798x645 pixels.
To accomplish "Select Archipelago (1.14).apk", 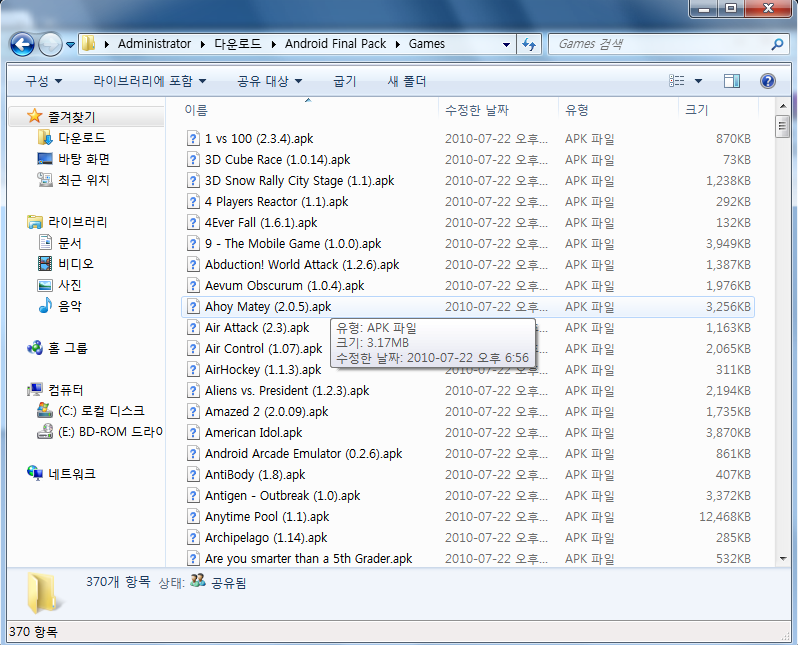I will pos(266,538).
